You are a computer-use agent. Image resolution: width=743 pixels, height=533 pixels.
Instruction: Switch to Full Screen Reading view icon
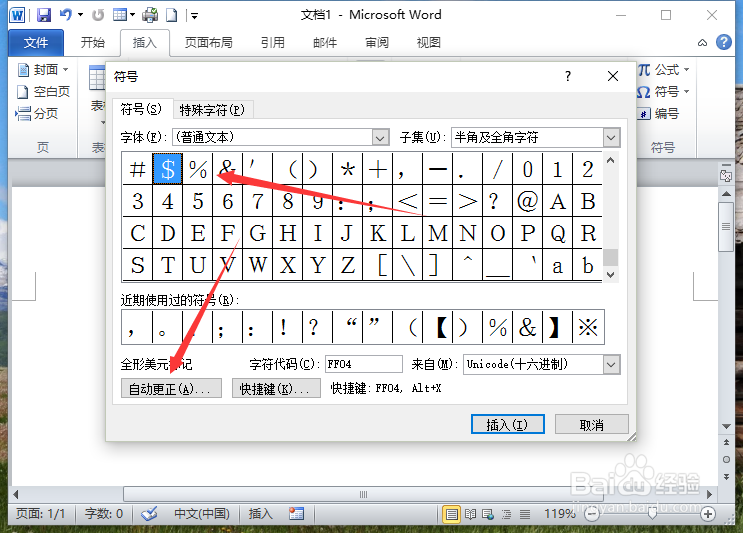point(471,514)
